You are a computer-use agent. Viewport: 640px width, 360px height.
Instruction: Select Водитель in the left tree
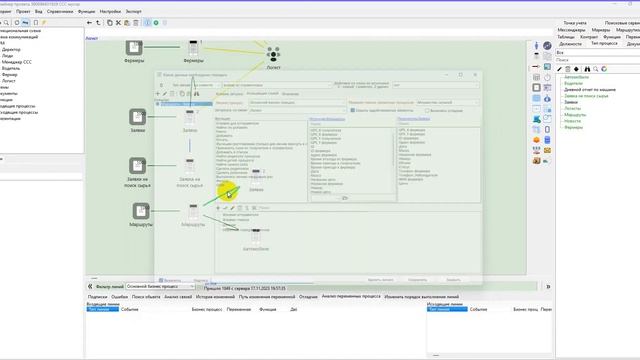click(11, 68)
